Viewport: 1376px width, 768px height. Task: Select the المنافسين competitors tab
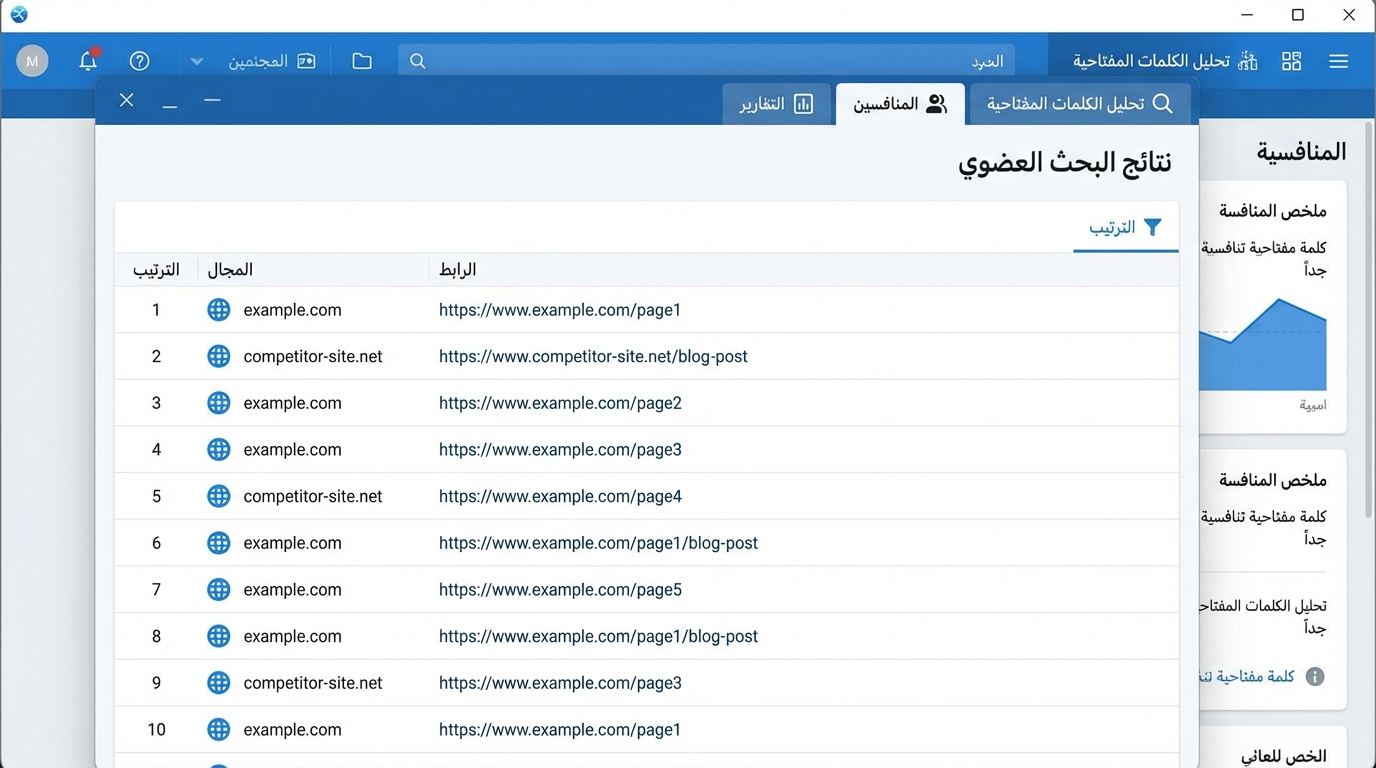(x=899, y=103)
